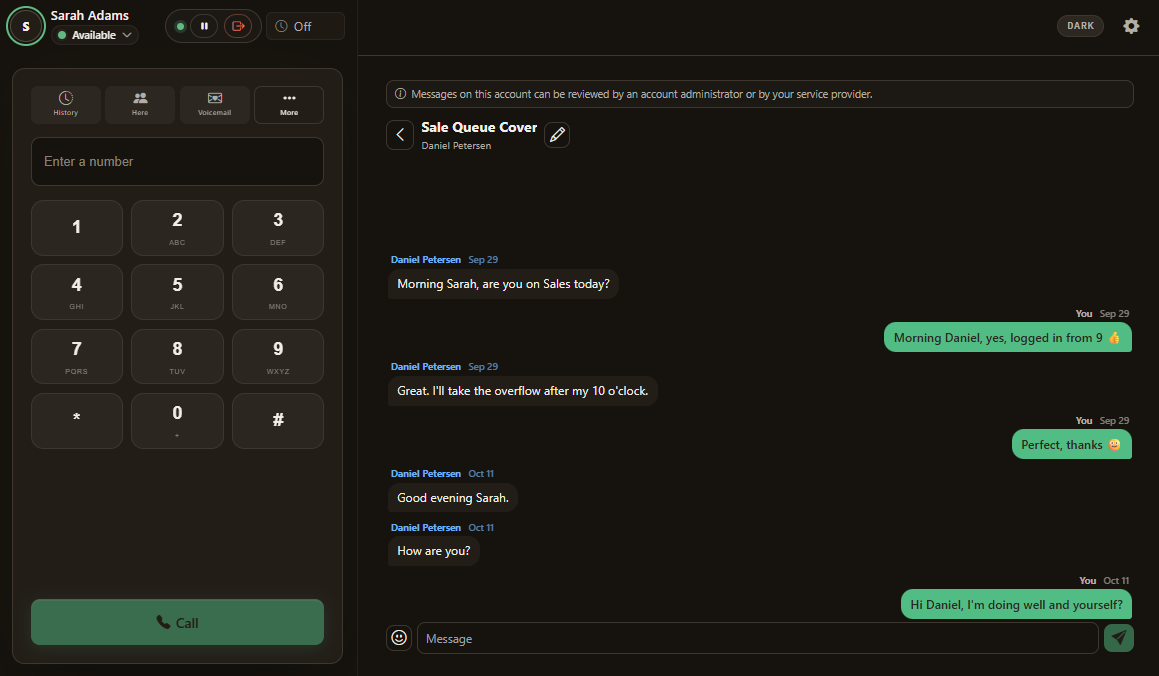Click the info icon in review notice

point(401,94)
